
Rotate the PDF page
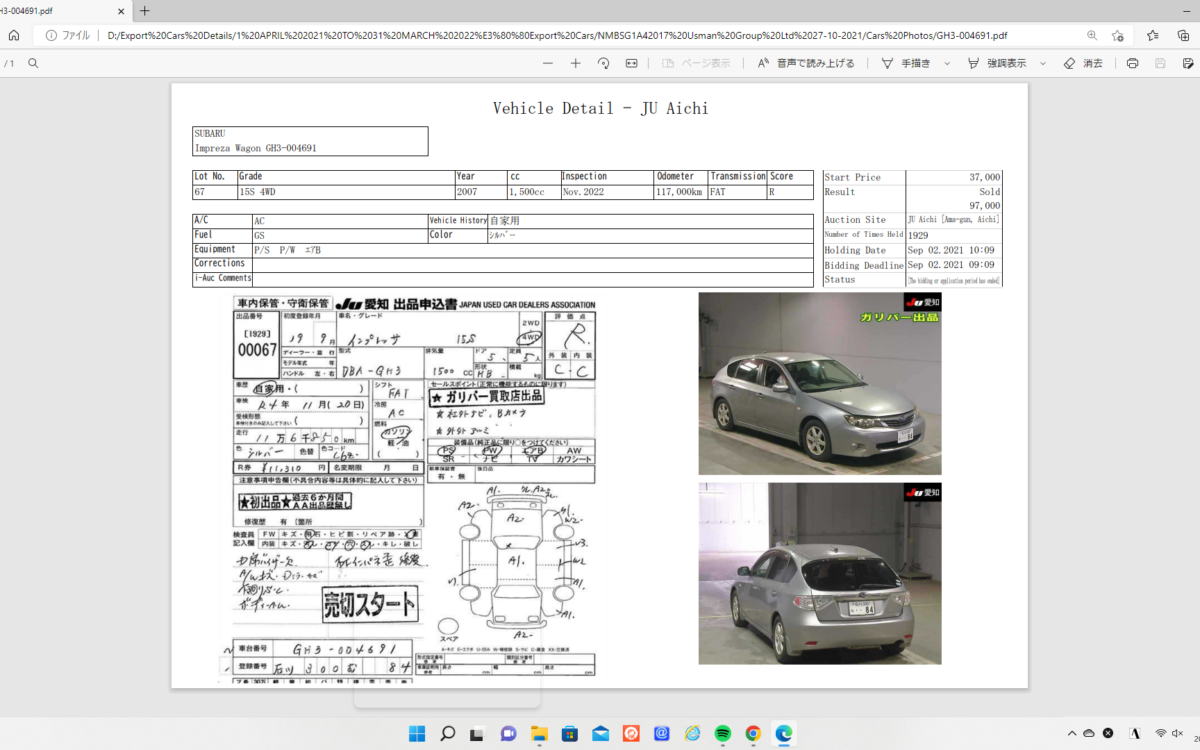[x=603, y=63]
